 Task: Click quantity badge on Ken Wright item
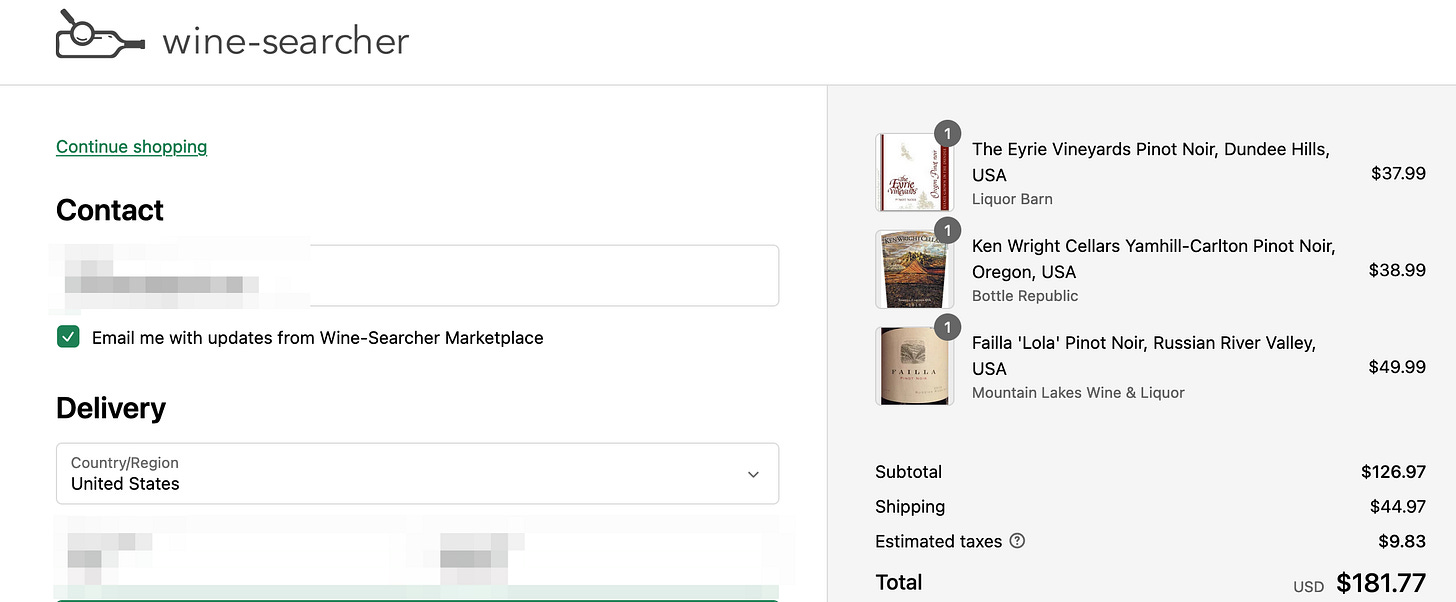click(x=947, y=230)
